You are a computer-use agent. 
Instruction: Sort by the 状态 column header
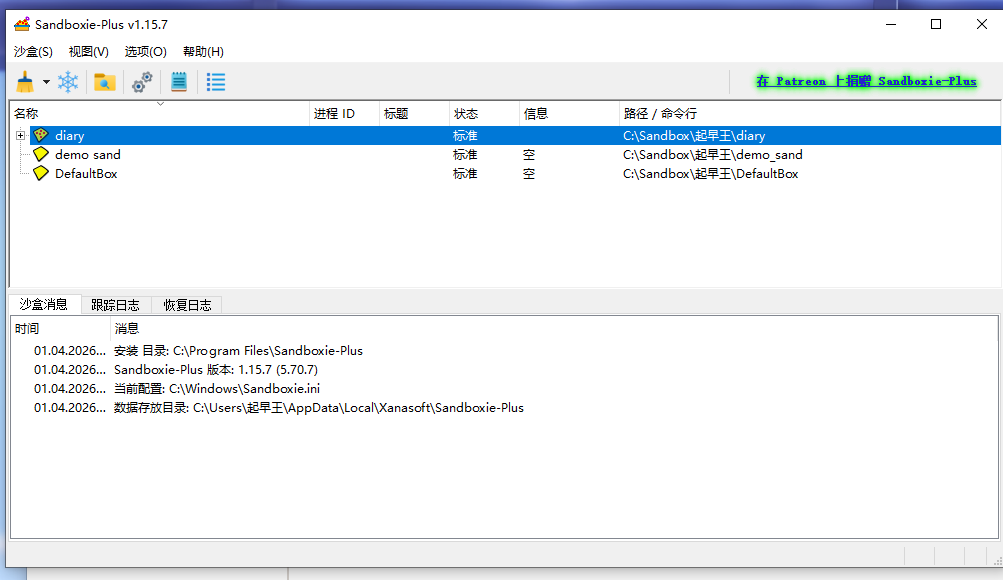(x=484, y=113)
